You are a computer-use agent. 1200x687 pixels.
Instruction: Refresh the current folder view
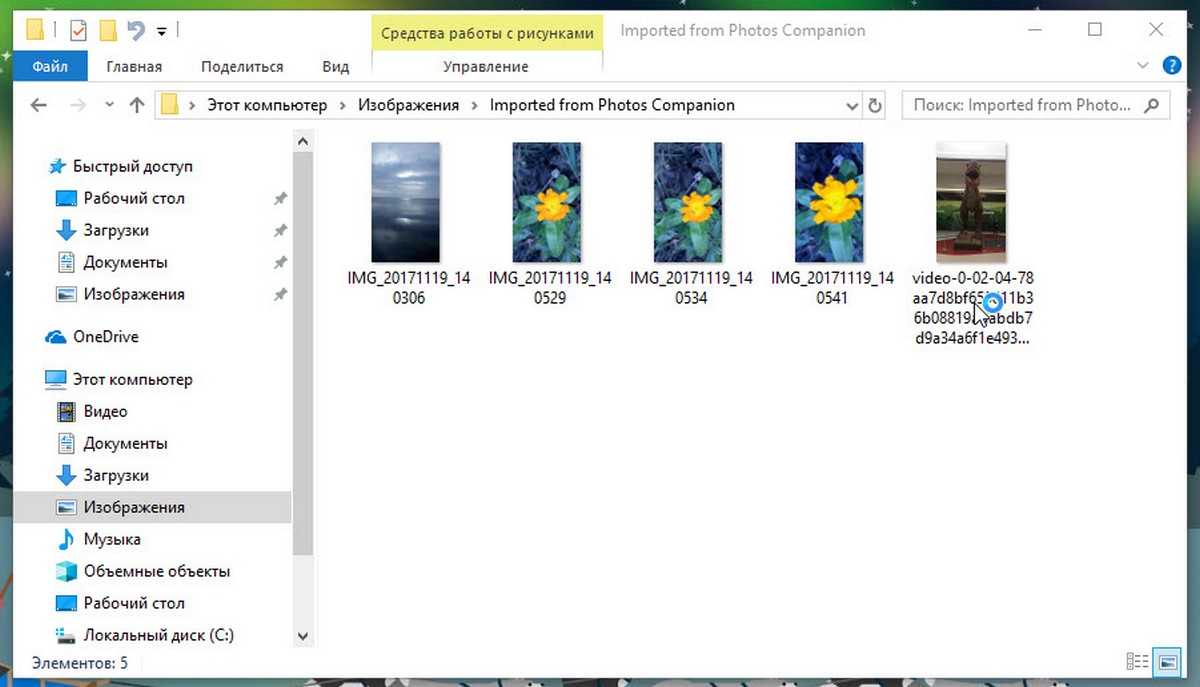coord(875,105)
